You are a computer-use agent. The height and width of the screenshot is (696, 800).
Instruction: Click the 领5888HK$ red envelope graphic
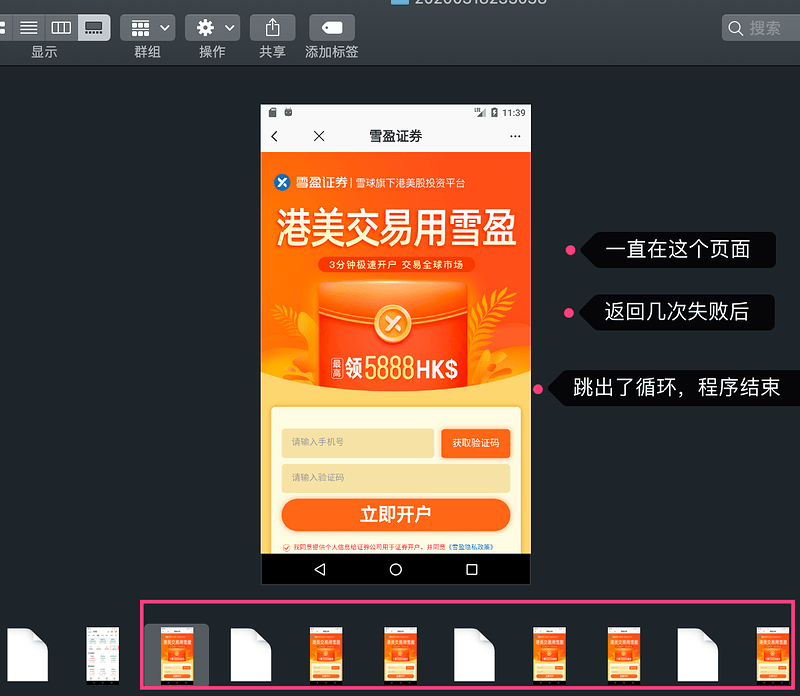click(393, 334)
